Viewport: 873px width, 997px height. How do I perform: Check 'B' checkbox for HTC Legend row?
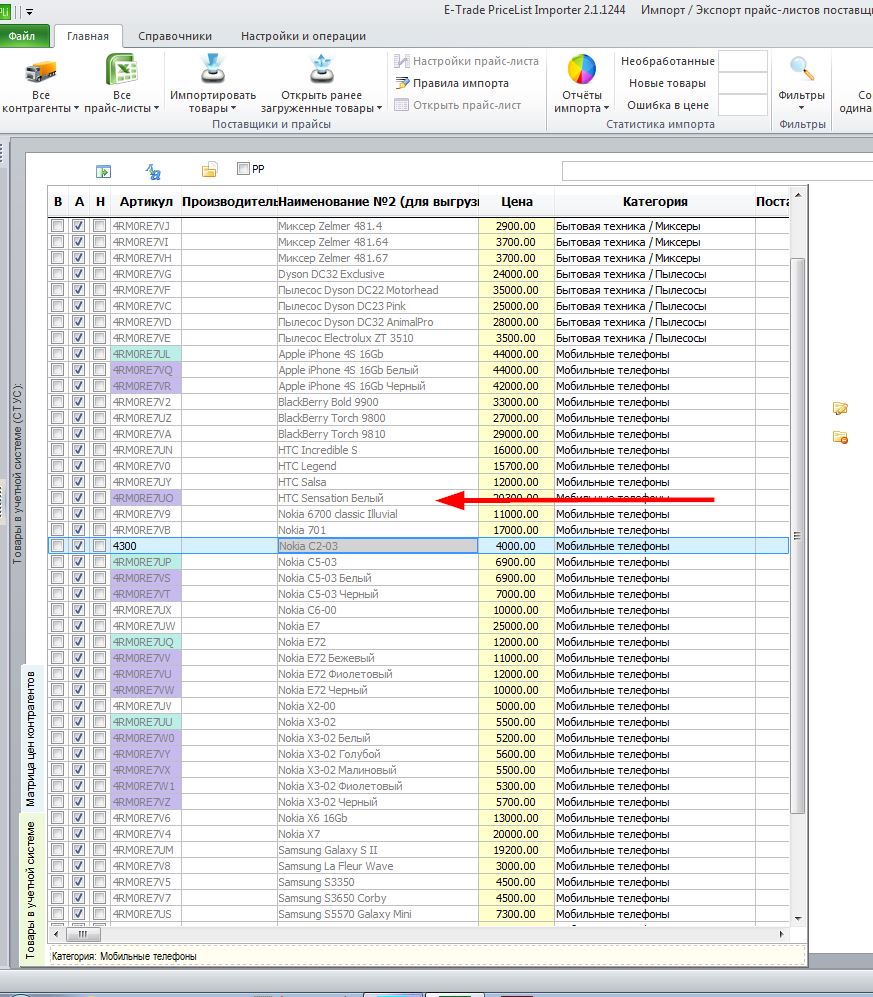point(57,465)
